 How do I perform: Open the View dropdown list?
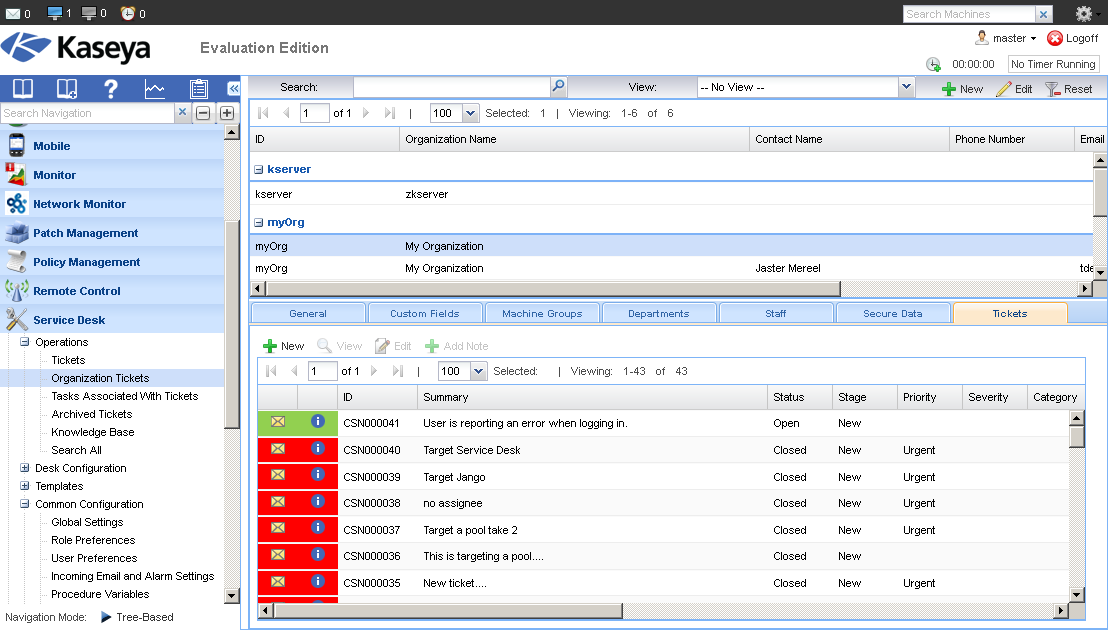906,87
